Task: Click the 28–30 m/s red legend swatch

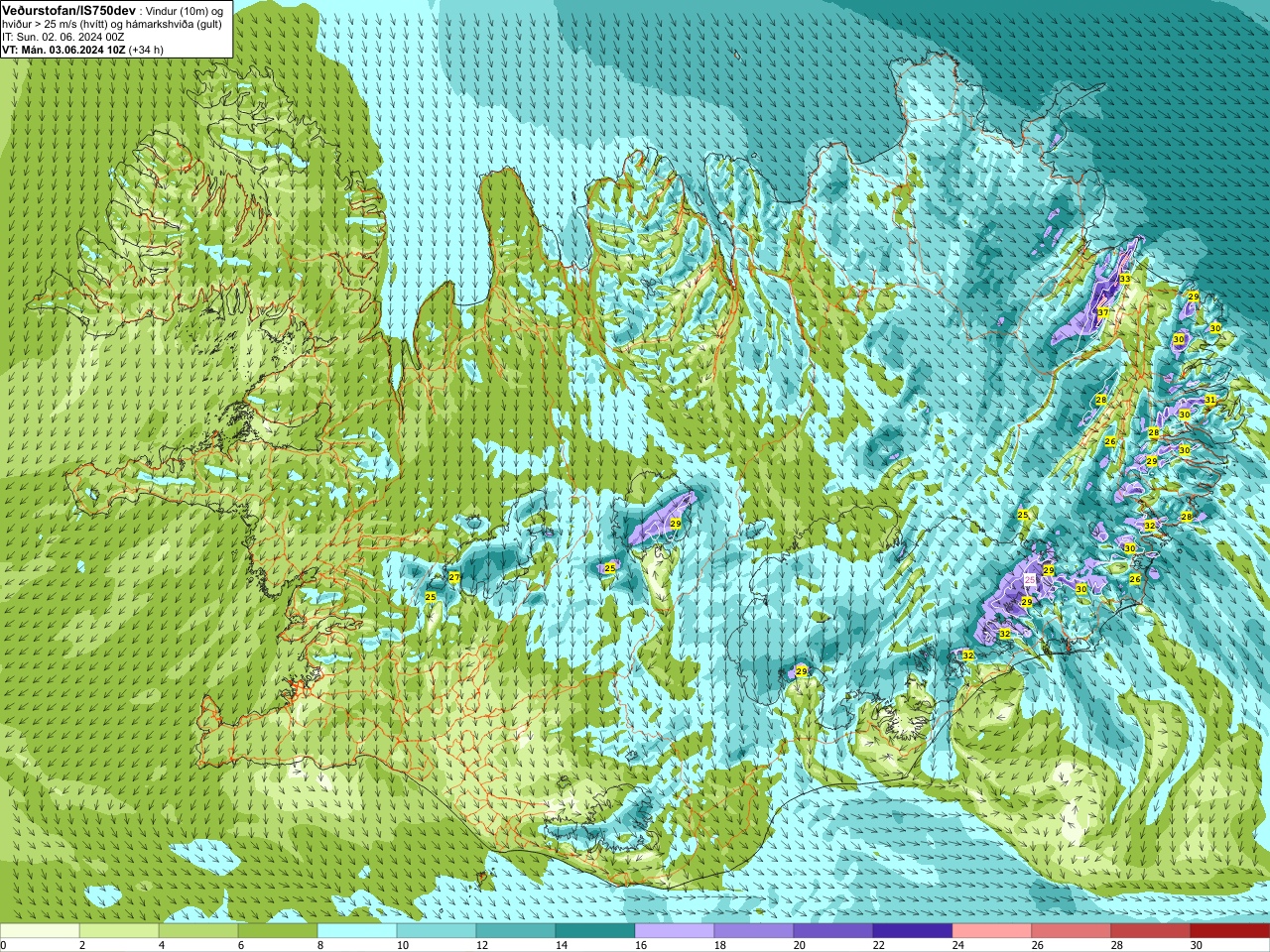Action: (x=1151, y=930)
